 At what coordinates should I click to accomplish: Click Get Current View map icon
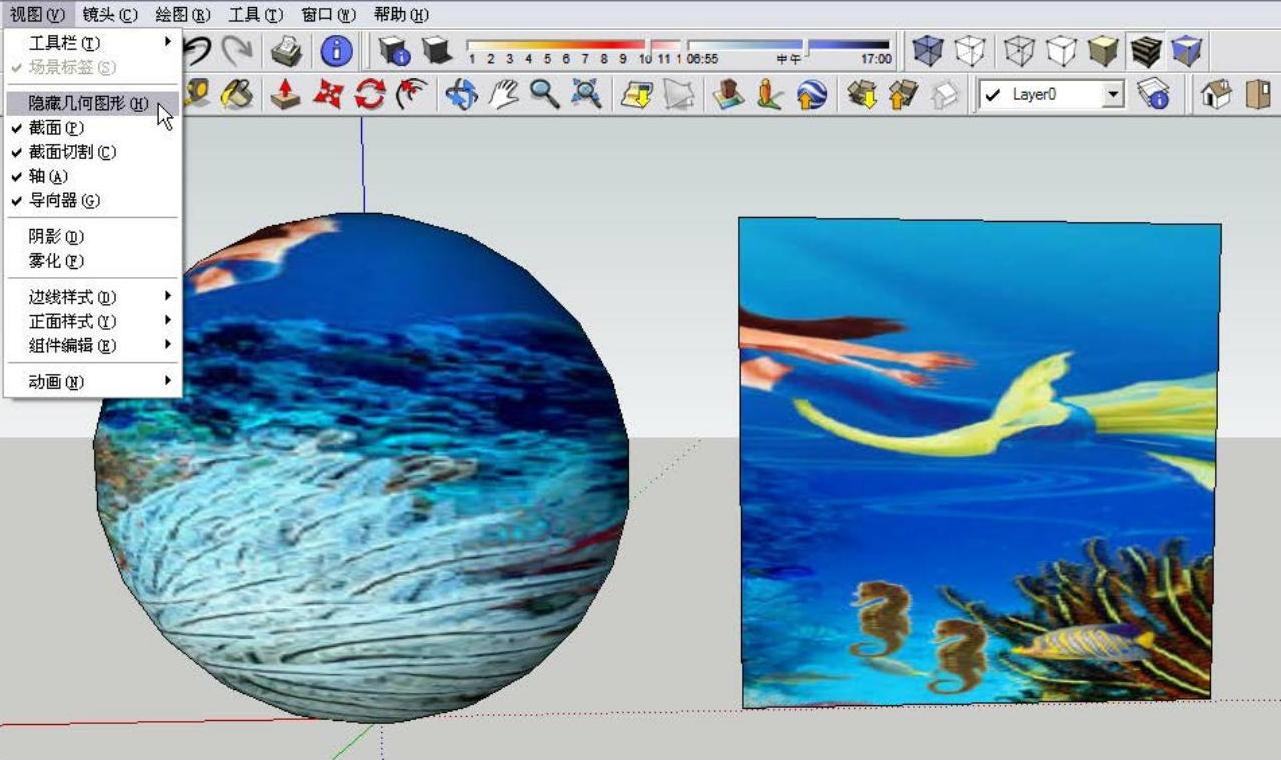(x=636, y=94)
